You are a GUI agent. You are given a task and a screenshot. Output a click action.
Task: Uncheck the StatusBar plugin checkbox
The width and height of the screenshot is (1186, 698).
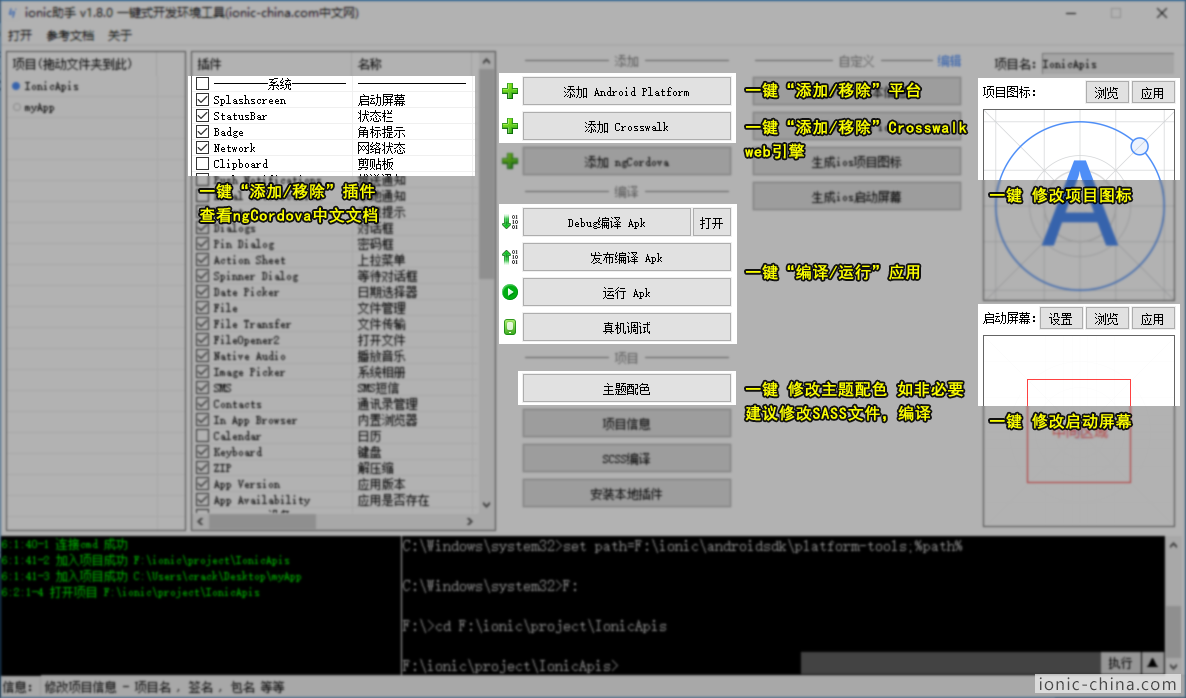click(202, 115)
